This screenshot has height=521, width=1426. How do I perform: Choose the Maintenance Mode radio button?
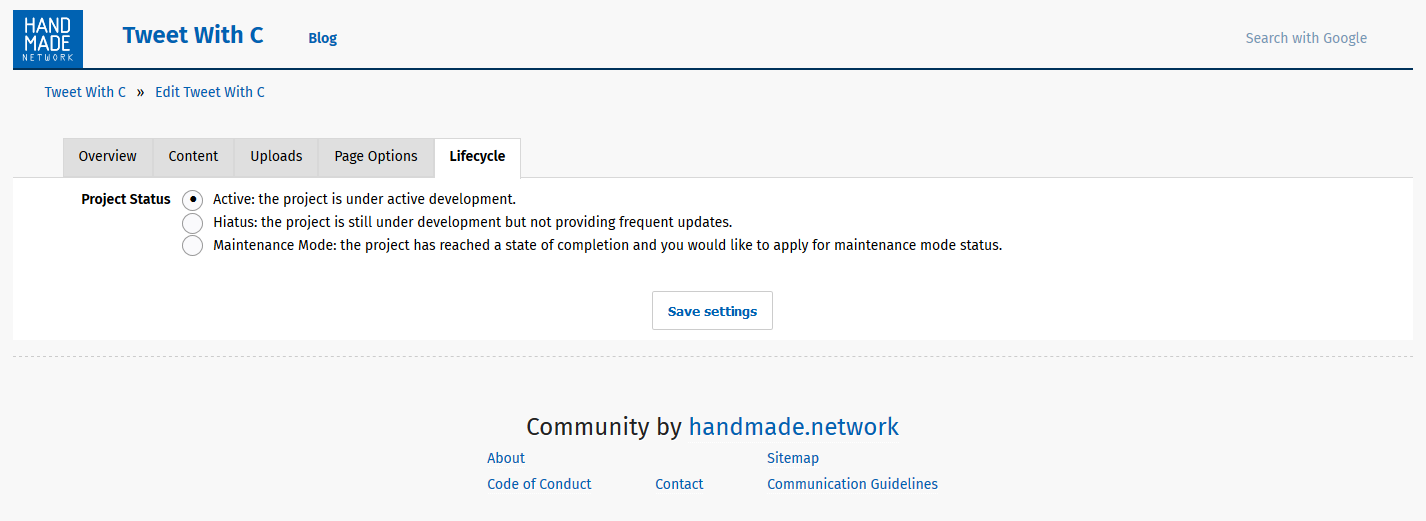pyautogui.click(x=193, y=246)
